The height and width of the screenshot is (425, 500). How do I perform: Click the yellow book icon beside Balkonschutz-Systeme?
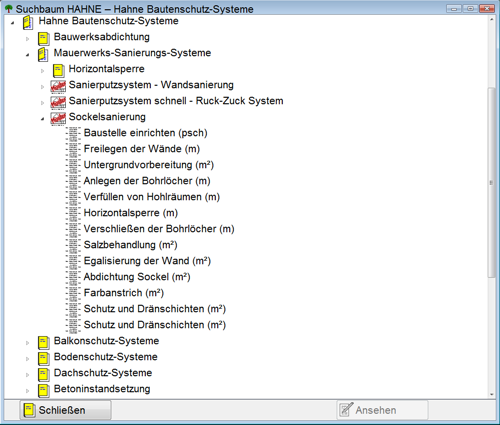(44, 342)
